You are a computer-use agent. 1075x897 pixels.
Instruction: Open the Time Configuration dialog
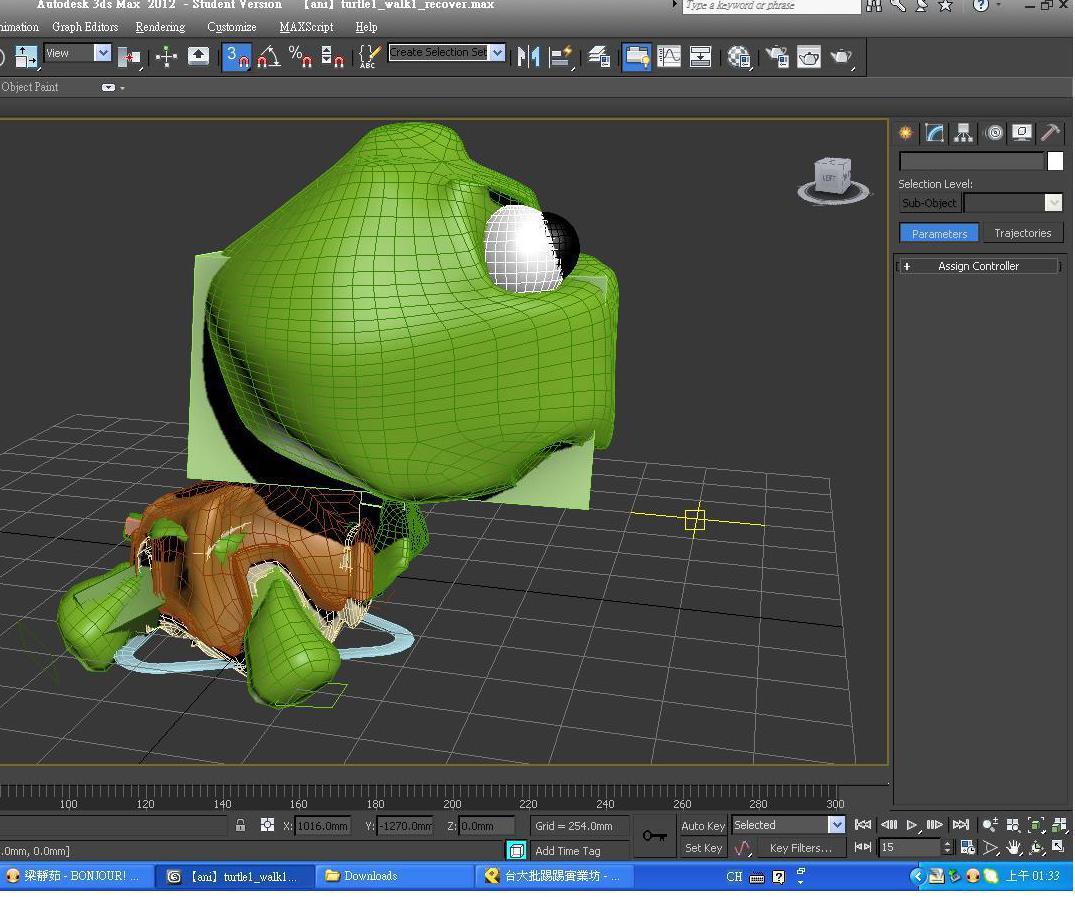click(x=967, y=848)
